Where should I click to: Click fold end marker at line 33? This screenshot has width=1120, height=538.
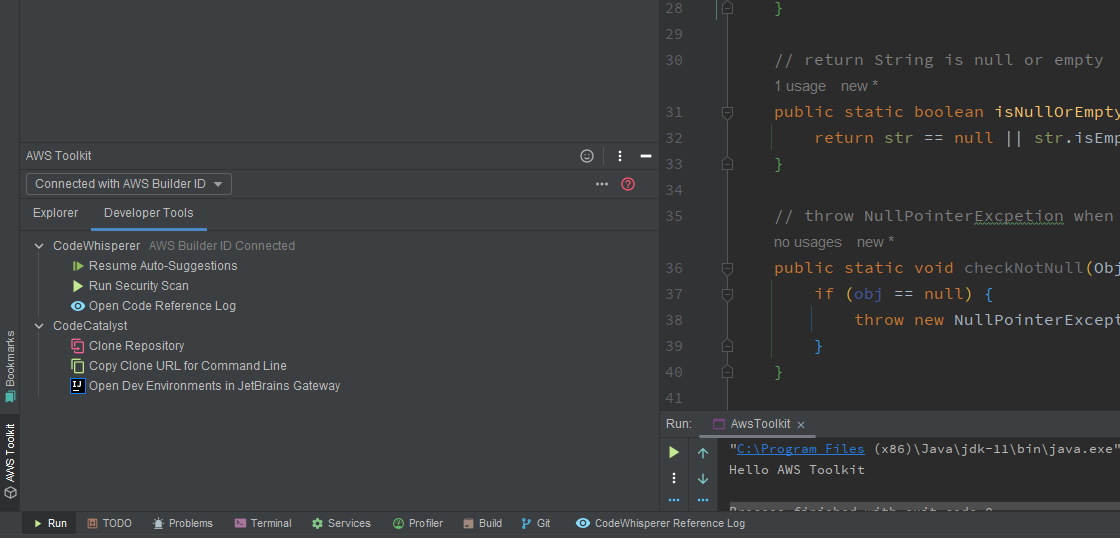coord(727,164)
